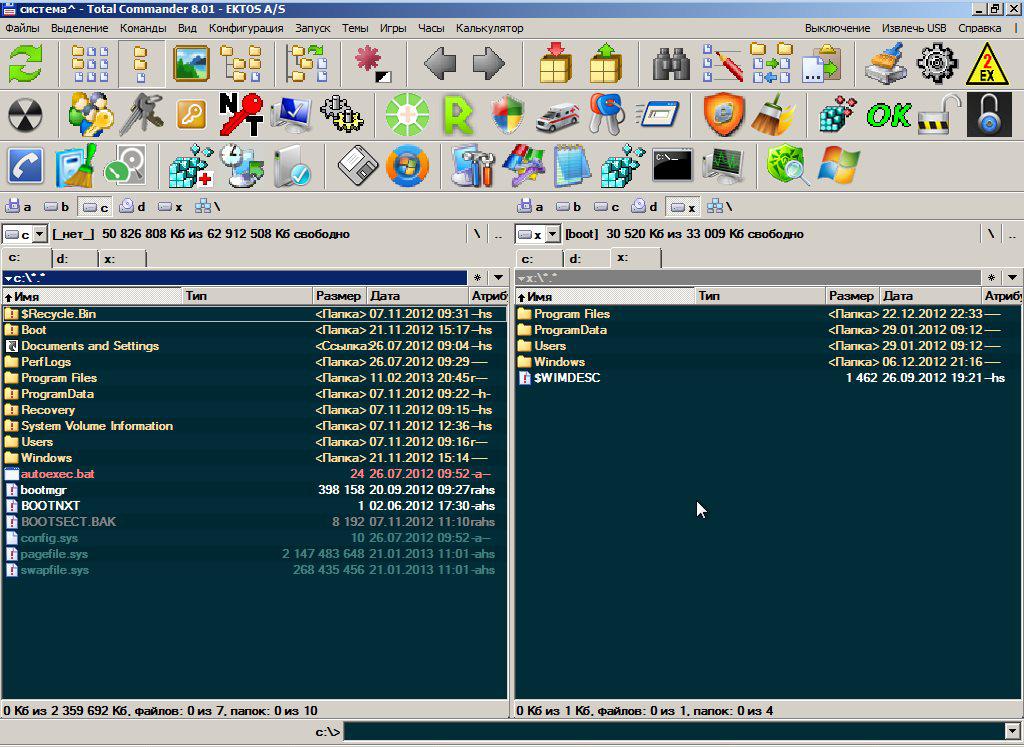Open right panel directory history arrow
The height and width of the screenshot is (747, 1024).
[x=1012, y=278]
